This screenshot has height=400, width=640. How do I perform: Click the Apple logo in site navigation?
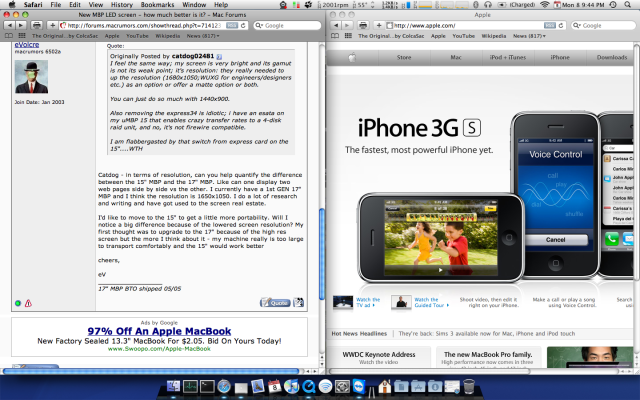352,58
